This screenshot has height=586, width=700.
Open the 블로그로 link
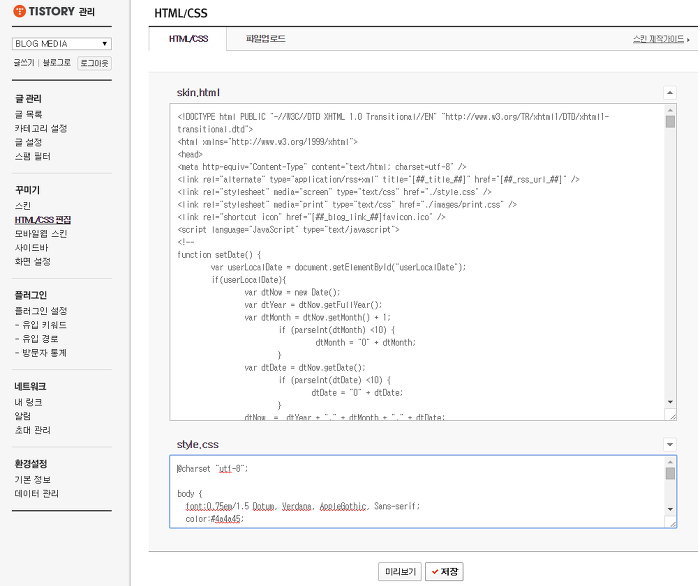pos(57,63)
